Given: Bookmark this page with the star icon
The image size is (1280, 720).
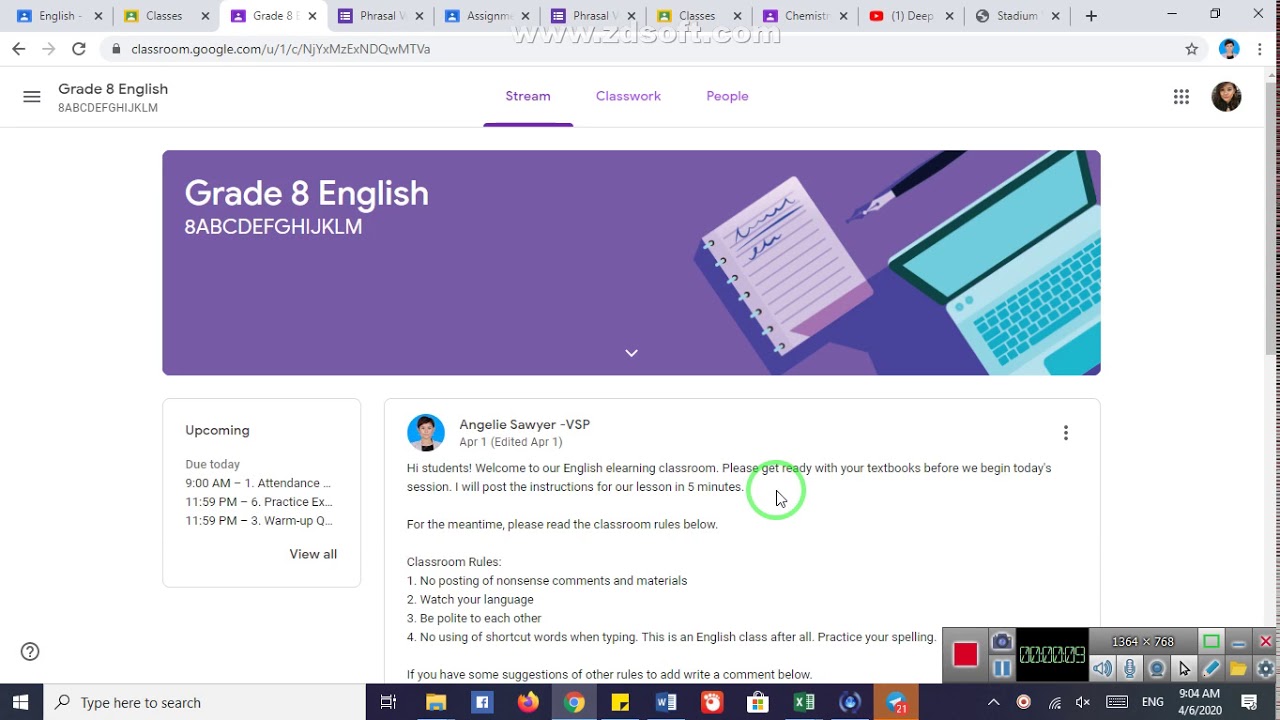Looking at the screenshot, I should [1191, 49].
